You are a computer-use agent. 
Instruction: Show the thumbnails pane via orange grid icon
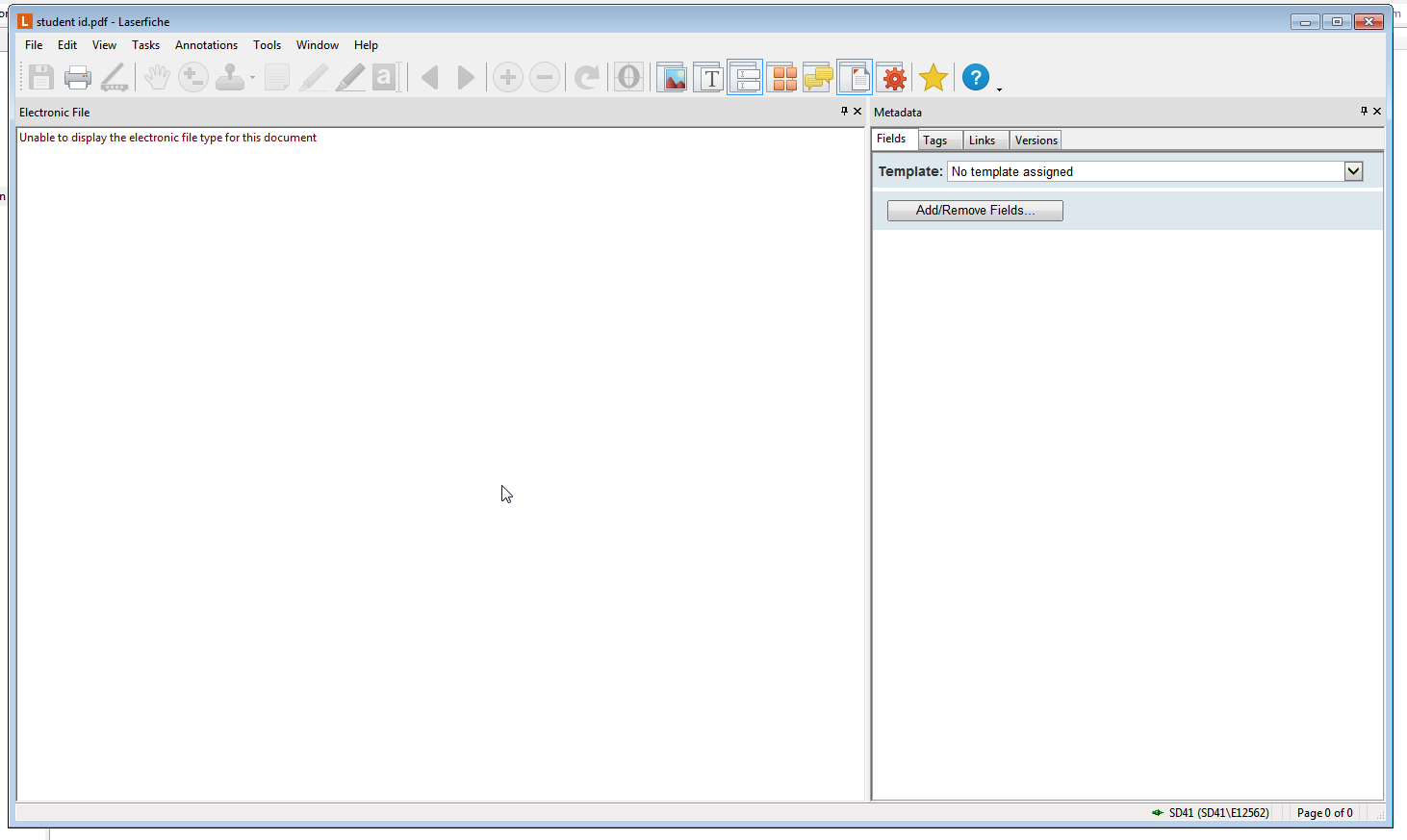point(782,78)
